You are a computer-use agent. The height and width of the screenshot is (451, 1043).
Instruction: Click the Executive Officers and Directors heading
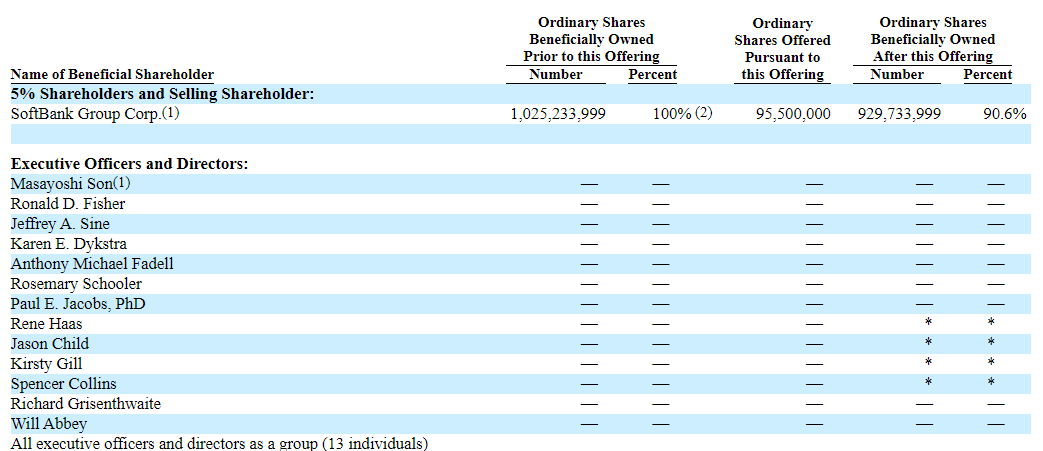[129, 164]
